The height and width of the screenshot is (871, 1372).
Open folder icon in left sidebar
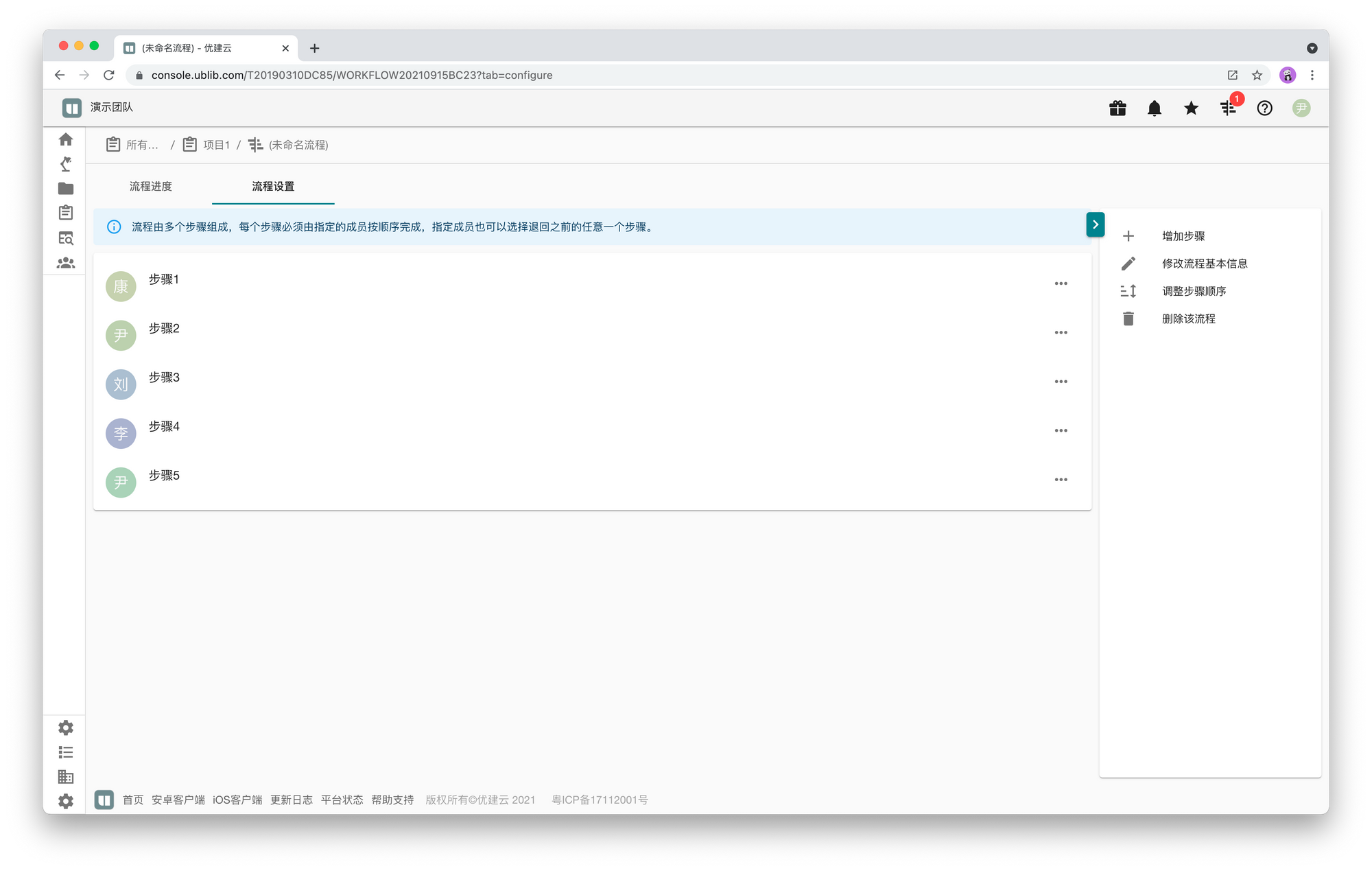[66, 189]
